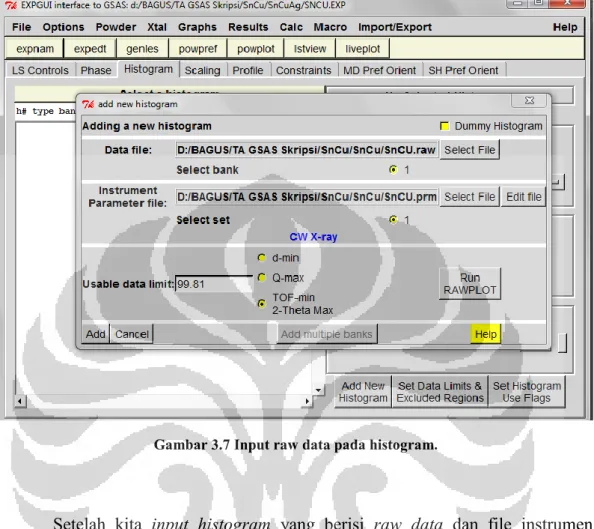Cancel the add new histogram dialog

[x=131, y=334]
